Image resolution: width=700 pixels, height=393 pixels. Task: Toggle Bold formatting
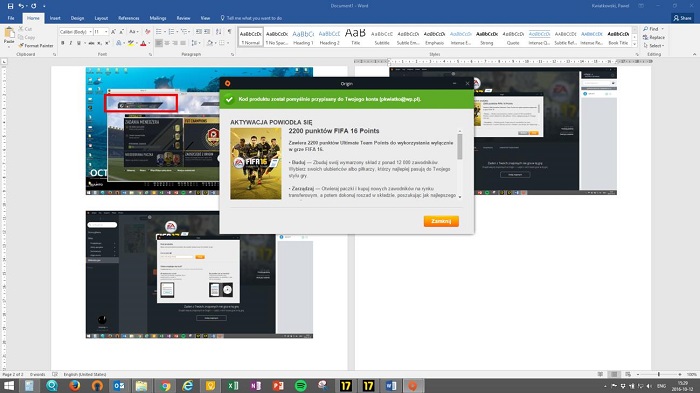click(62, 43)
